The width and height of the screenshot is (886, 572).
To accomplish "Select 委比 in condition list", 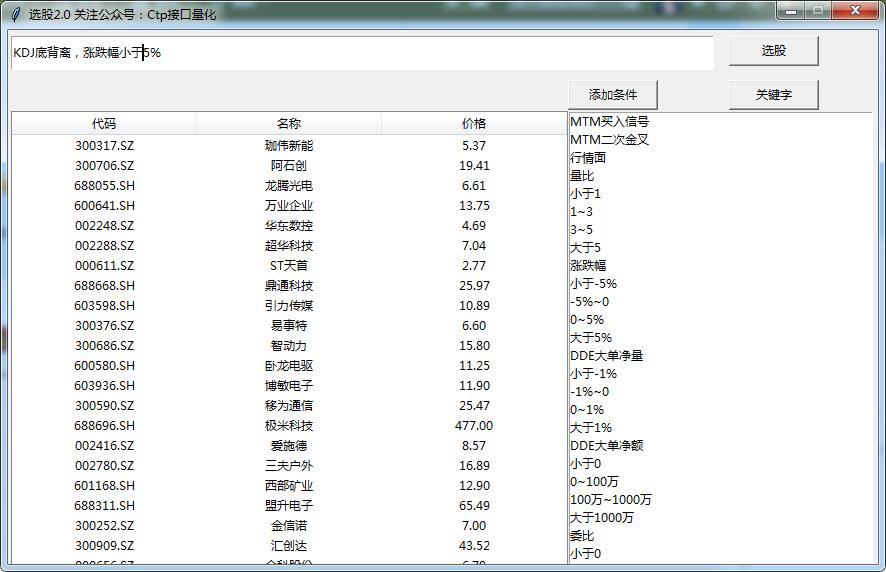I will pos(581,536).
